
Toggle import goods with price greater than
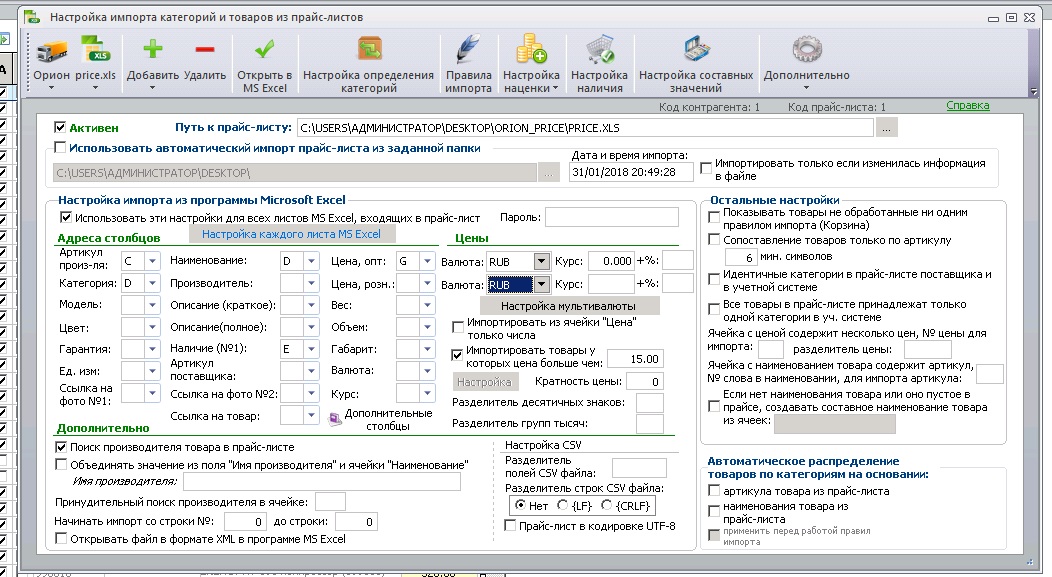click(458, 356)
